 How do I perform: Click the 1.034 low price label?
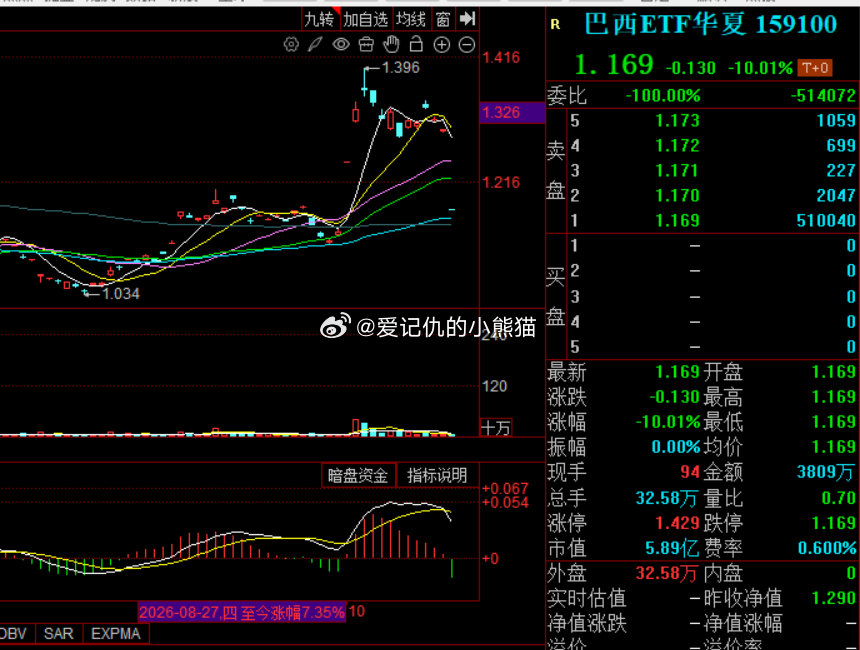(x=121, y=294)
